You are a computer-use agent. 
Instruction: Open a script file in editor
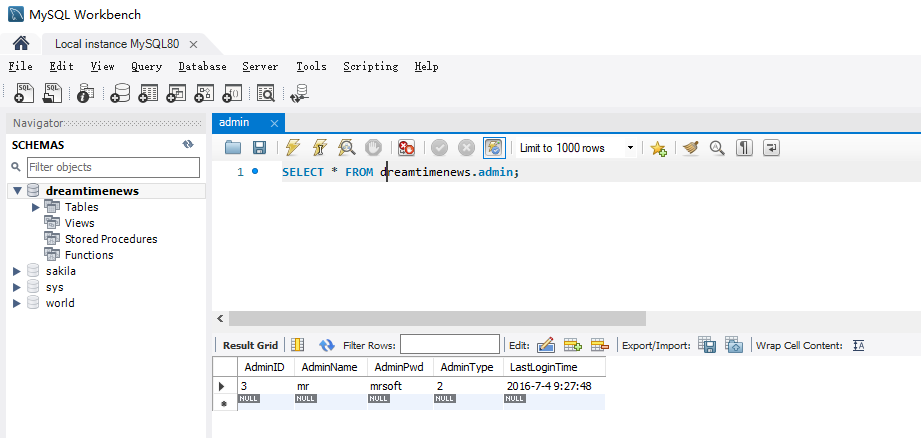point(233,148)
